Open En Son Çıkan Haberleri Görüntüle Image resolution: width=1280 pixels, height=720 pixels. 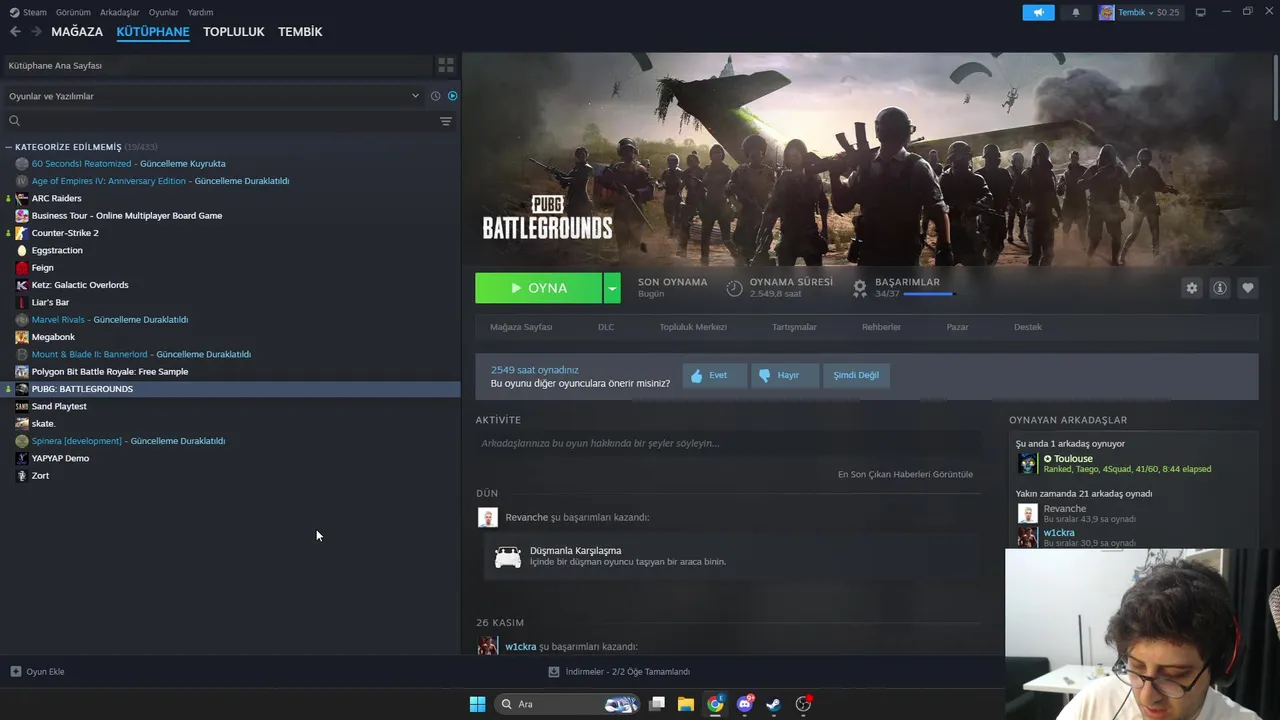click(905, 474)
